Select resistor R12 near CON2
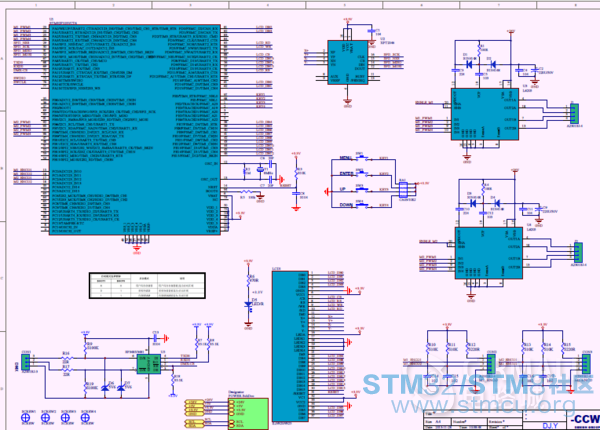The image size is (600, 430). click(x=467, y=349)
